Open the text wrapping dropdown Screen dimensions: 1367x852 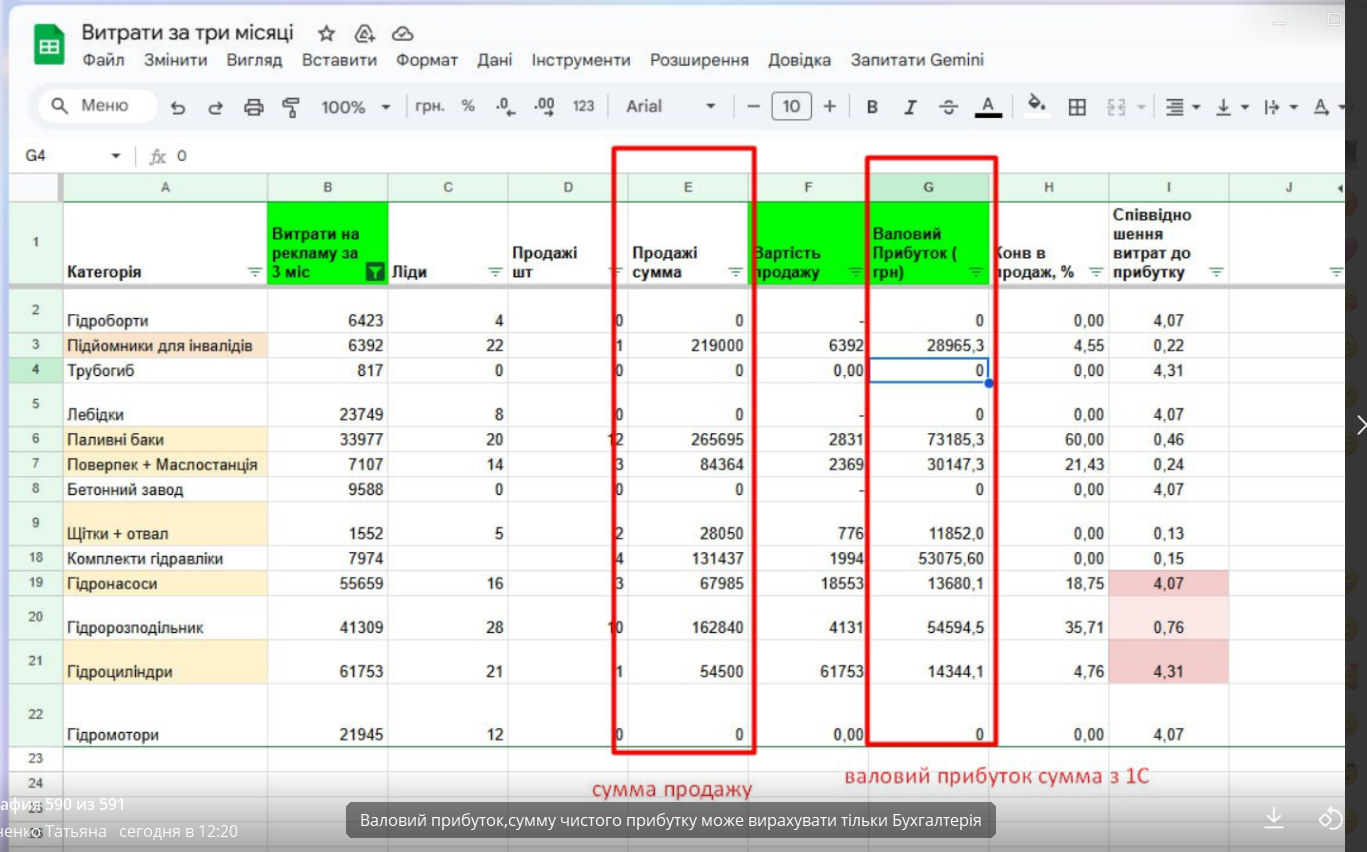click(x=1281, y=107)
